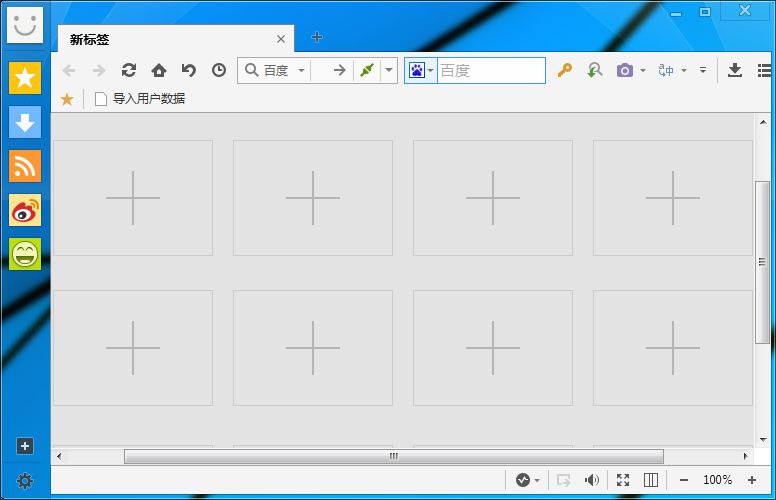
Task: Refresh the current page
Action: [129, 70]
